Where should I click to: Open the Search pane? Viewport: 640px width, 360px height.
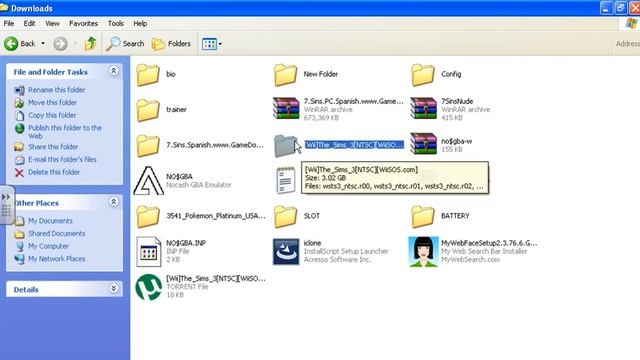pyautogui.click(x=125, y=43)
